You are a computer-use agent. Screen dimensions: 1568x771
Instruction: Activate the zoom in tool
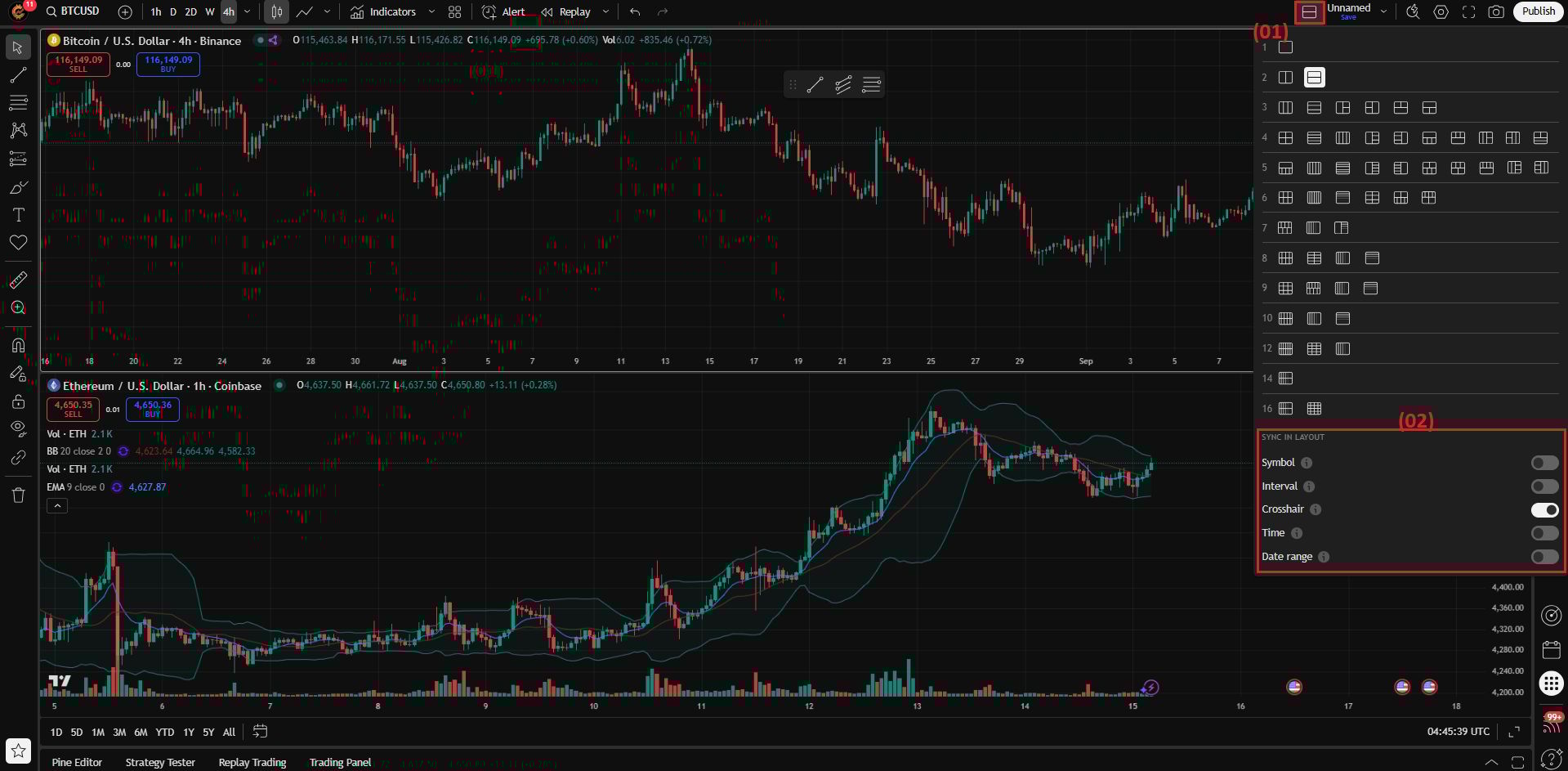point(18,307)
